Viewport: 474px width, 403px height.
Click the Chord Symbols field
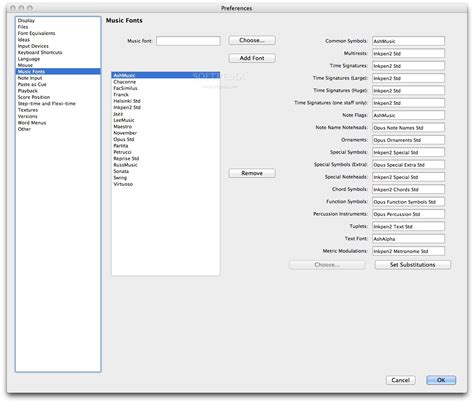[408, 189]
